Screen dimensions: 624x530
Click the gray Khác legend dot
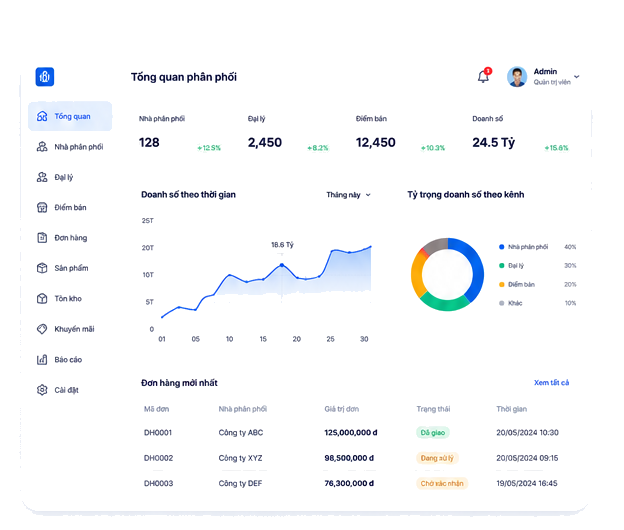coord(501,303)
